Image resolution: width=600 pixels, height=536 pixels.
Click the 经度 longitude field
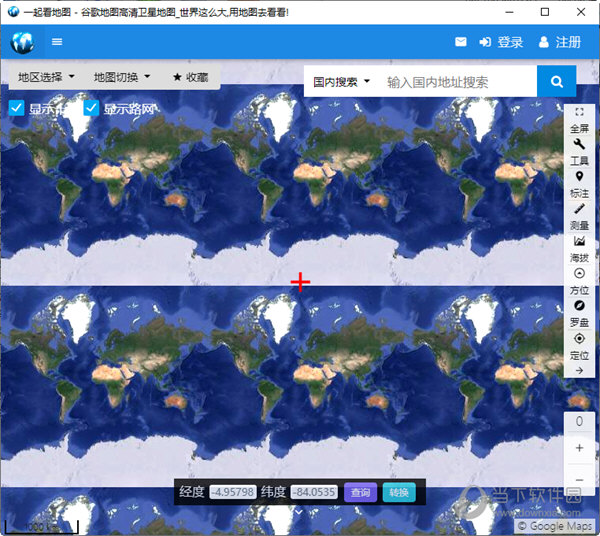coord(233,492)
